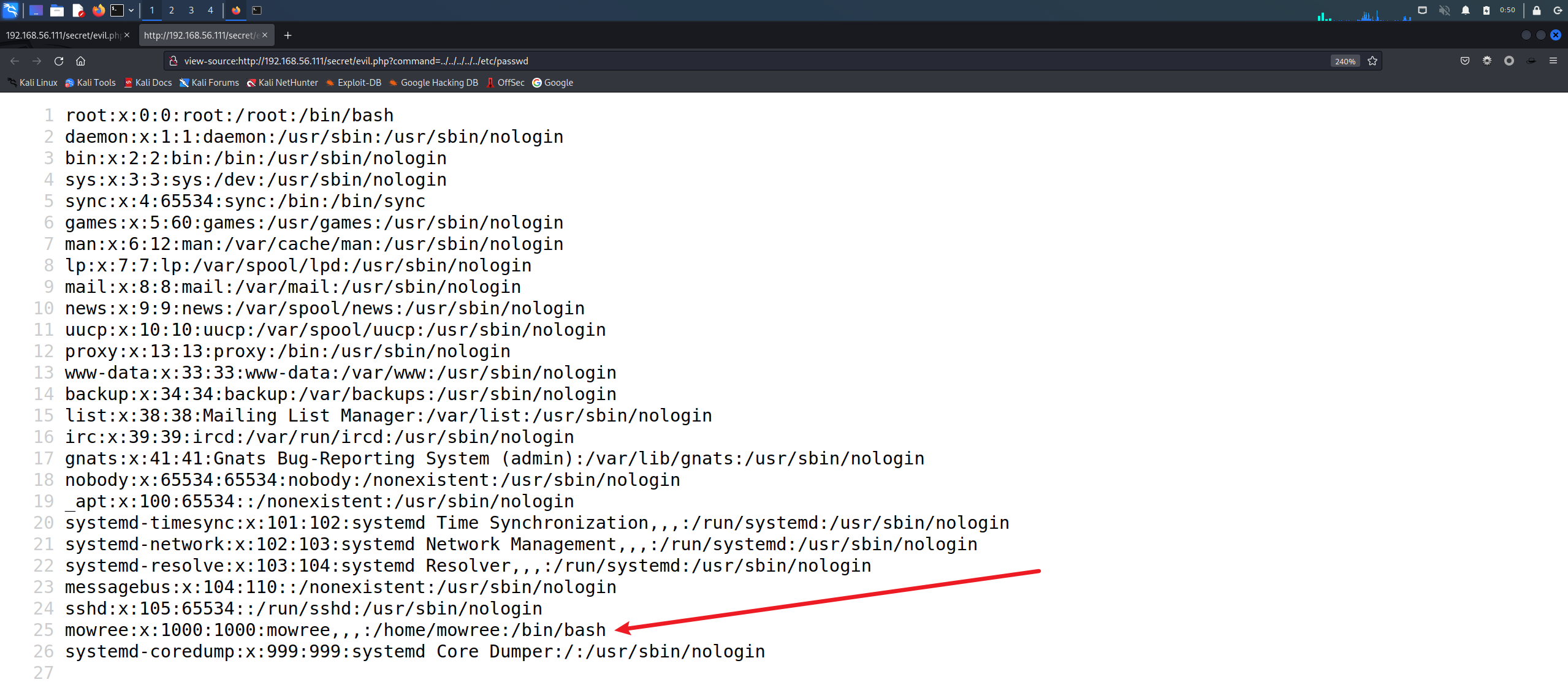This screenshot has height=685, width=1568.
Task: Click the sync:x:4:65534 entry line
Action: click(245, 201)
